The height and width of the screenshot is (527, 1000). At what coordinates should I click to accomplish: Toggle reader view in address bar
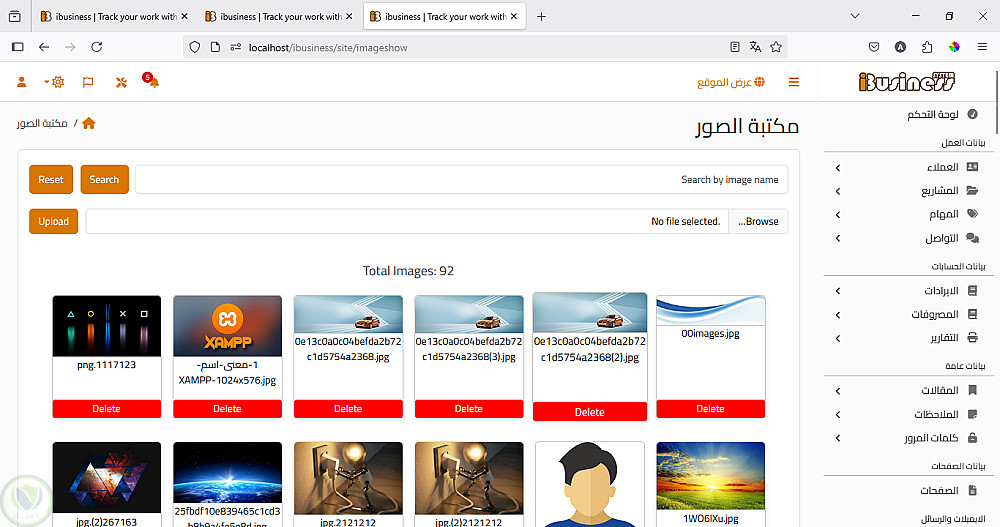pos(735,47)
